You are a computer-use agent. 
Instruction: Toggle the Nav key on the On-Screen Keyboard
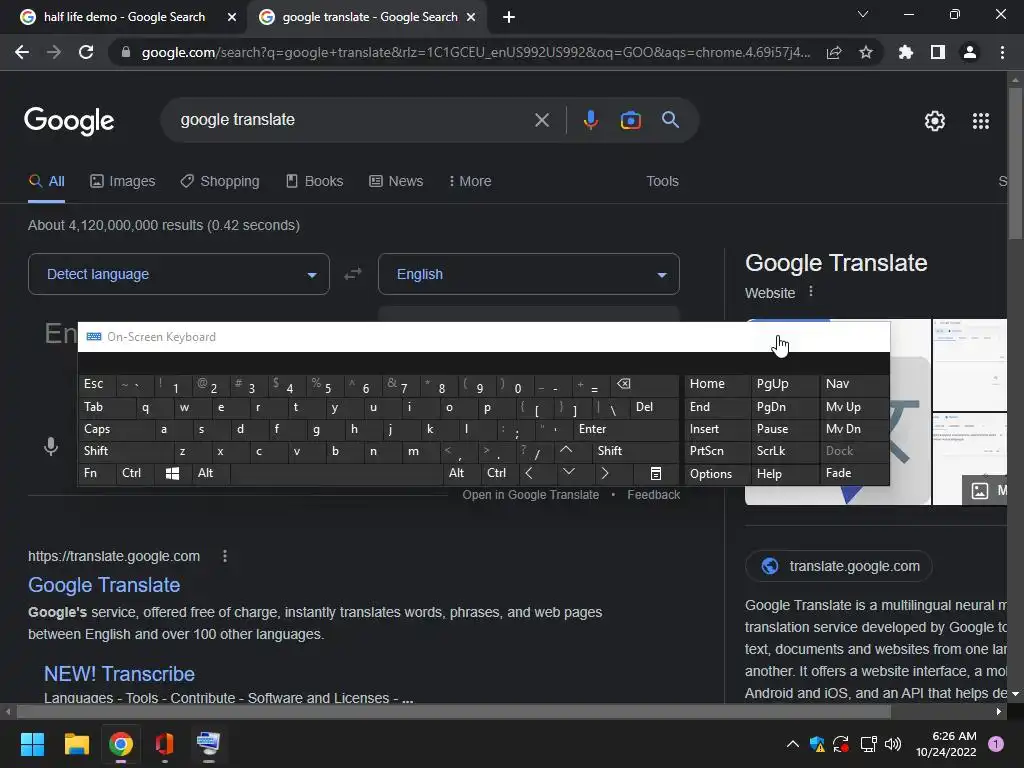[x=854, y=384]
